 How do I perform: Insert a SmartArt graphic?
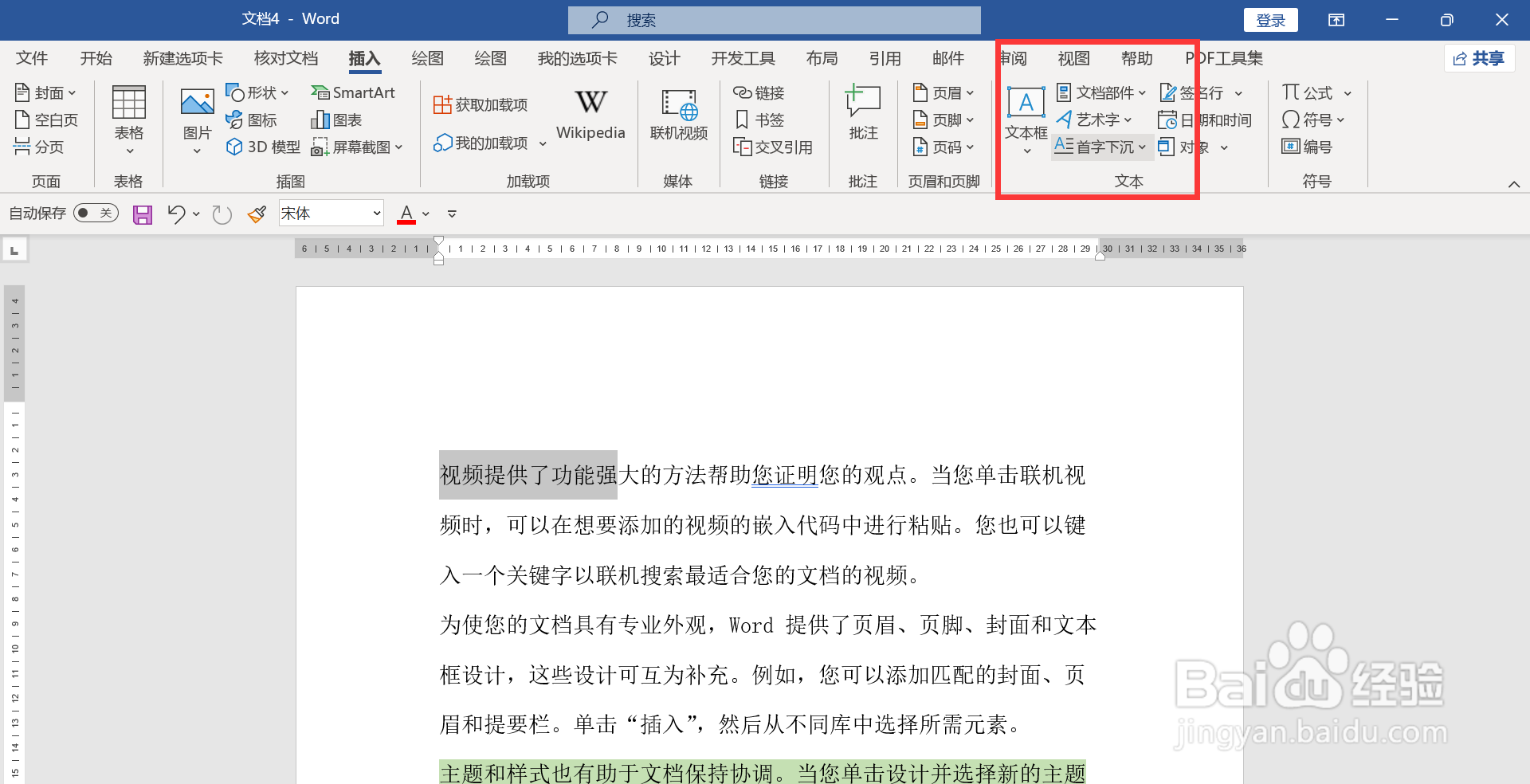tap(353, 93)
